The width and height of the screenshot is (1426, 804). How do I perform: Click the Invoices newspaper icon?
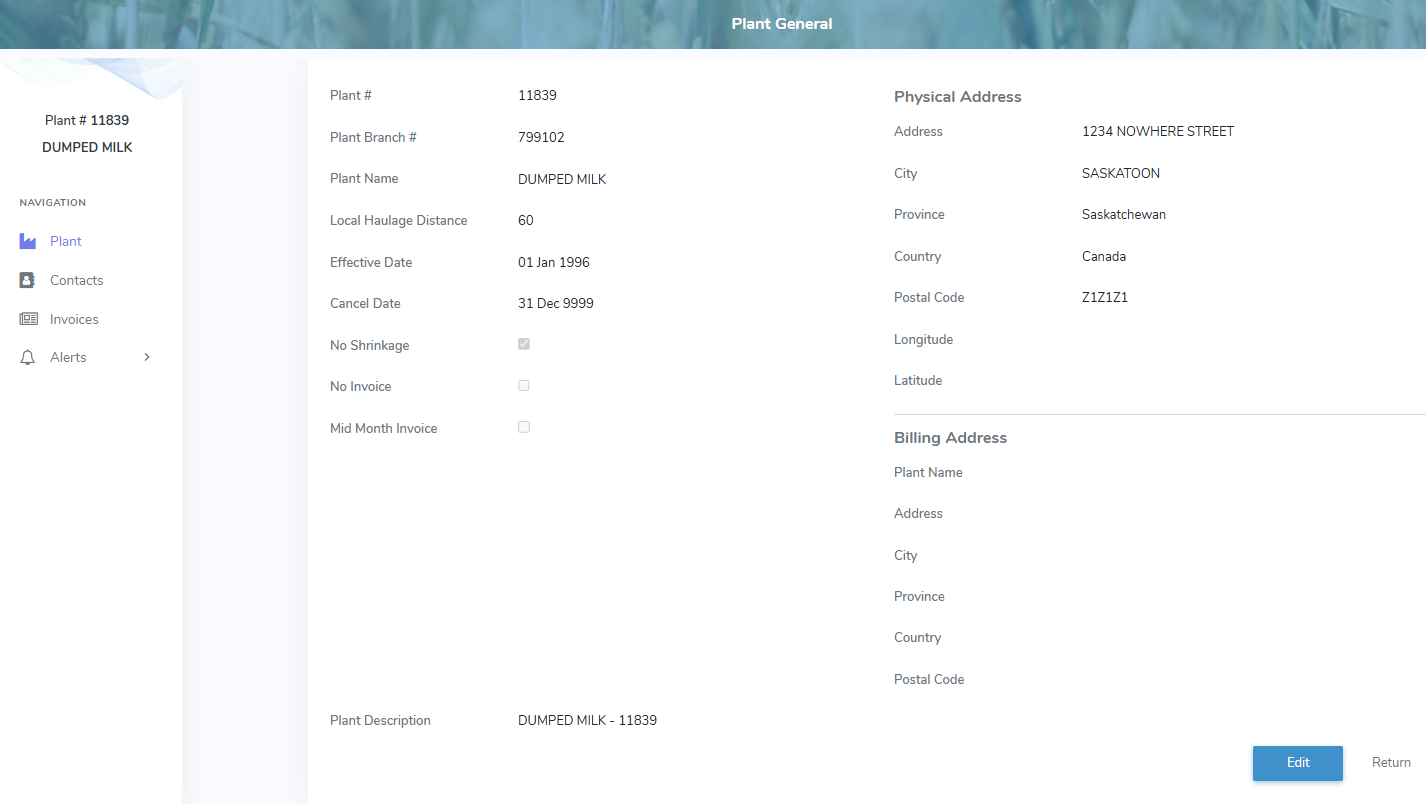click(x=28, y=319)
